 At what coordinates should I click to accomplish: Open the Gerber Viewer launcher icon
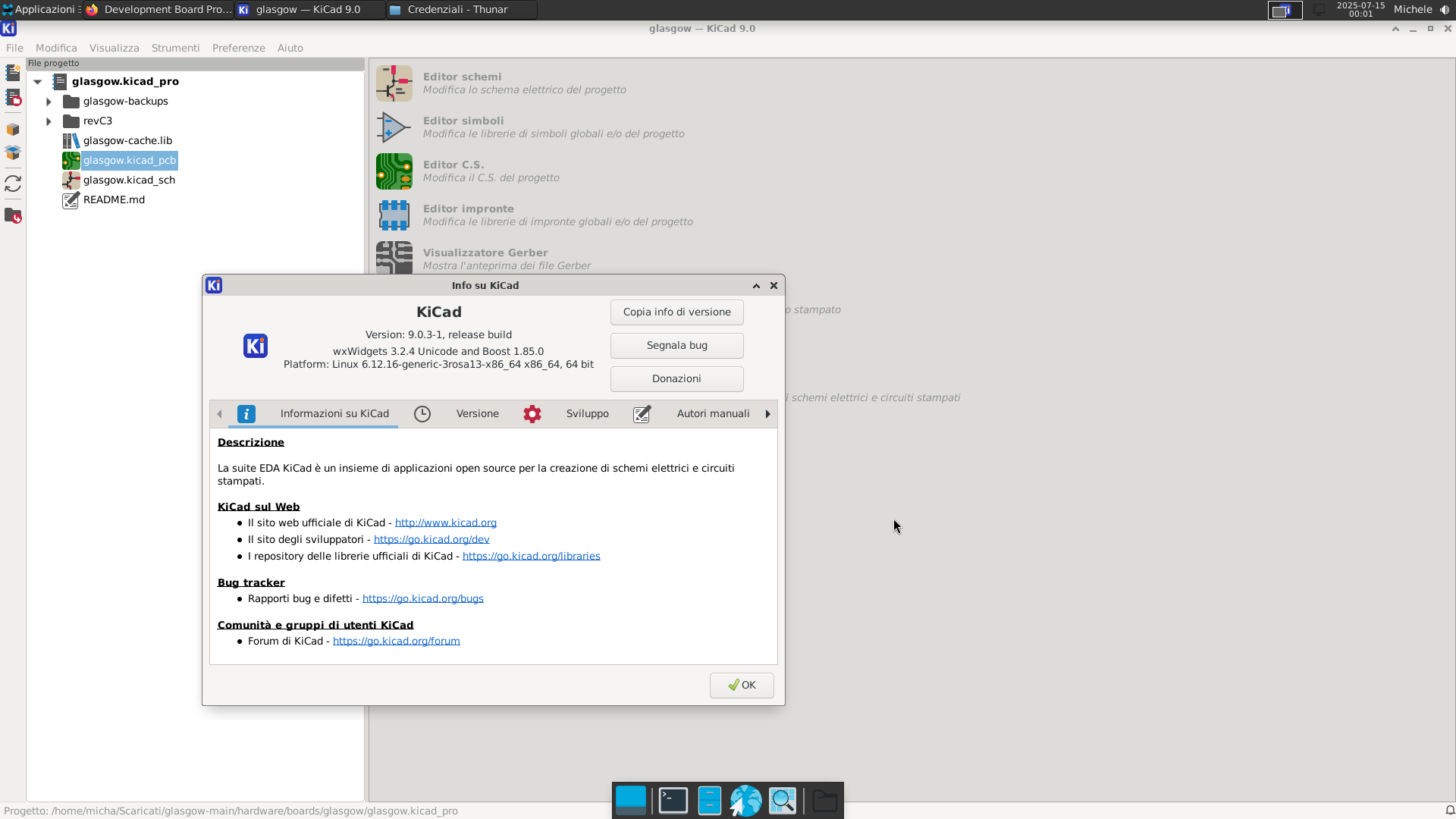[394, 258]
